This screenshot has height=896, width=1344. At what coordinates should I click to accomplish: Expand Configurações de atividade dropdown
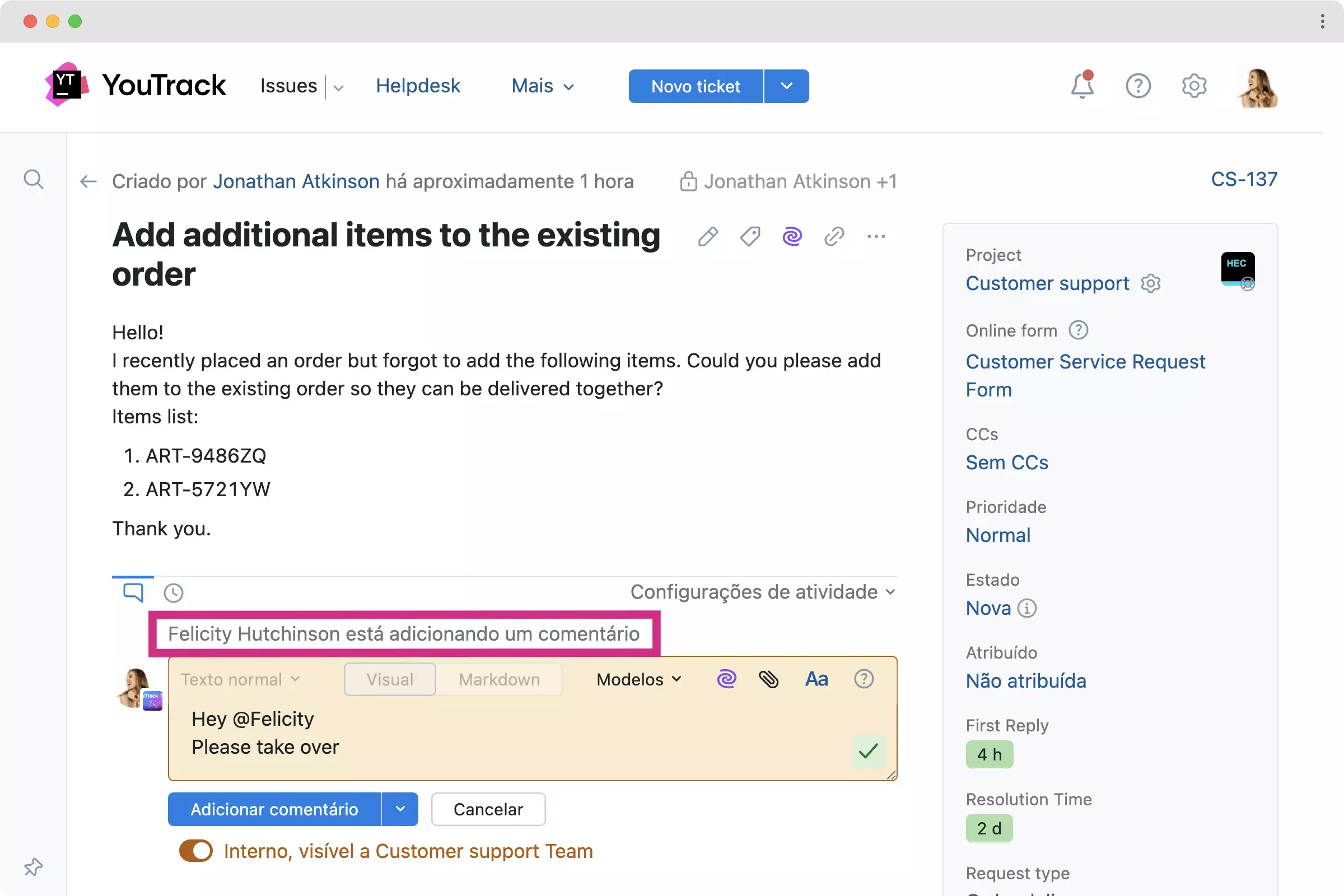point(762,591)
